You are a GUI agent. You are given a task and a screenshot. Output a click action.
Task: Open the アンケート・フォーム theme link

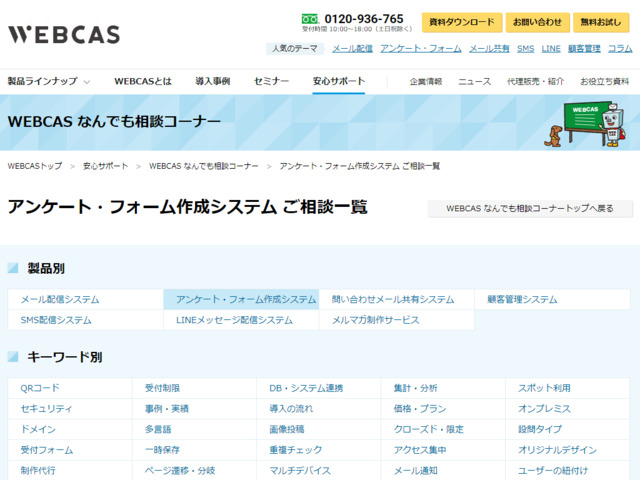click(421, 49)
